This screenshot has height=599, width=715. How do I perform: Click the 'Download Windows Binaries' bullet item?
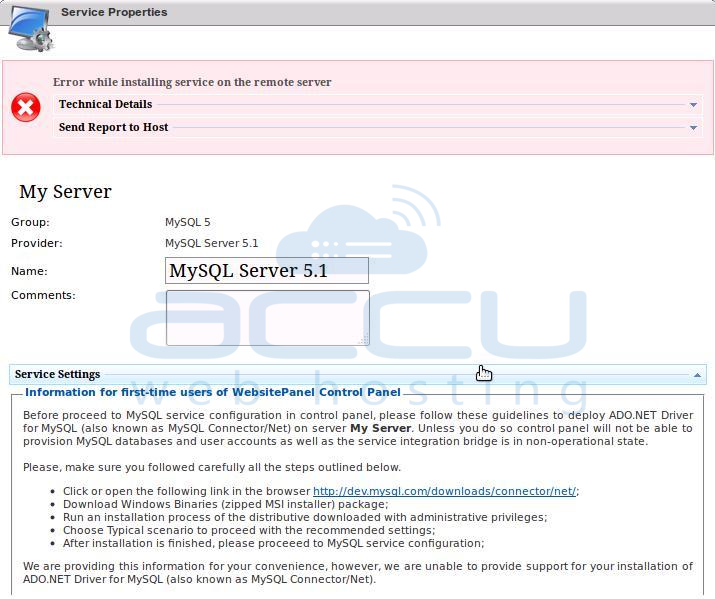click(x=225, y=504)
